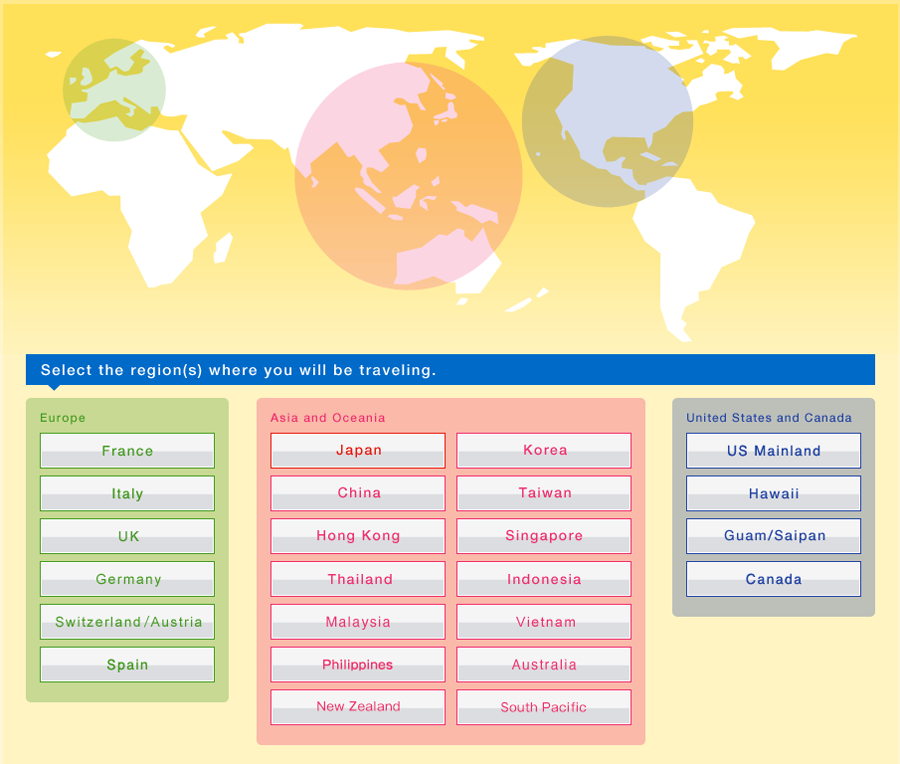This screenshot has height=764, width=900.
Task: Select the Singapore button
Action: pos(544,536)
